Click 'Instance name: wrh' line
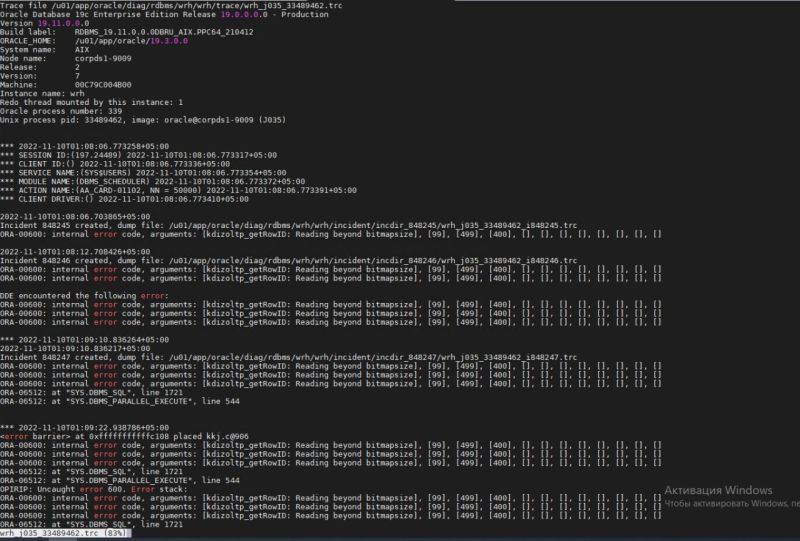This screenshot has height=541, width=800. (x=42, y=93)
